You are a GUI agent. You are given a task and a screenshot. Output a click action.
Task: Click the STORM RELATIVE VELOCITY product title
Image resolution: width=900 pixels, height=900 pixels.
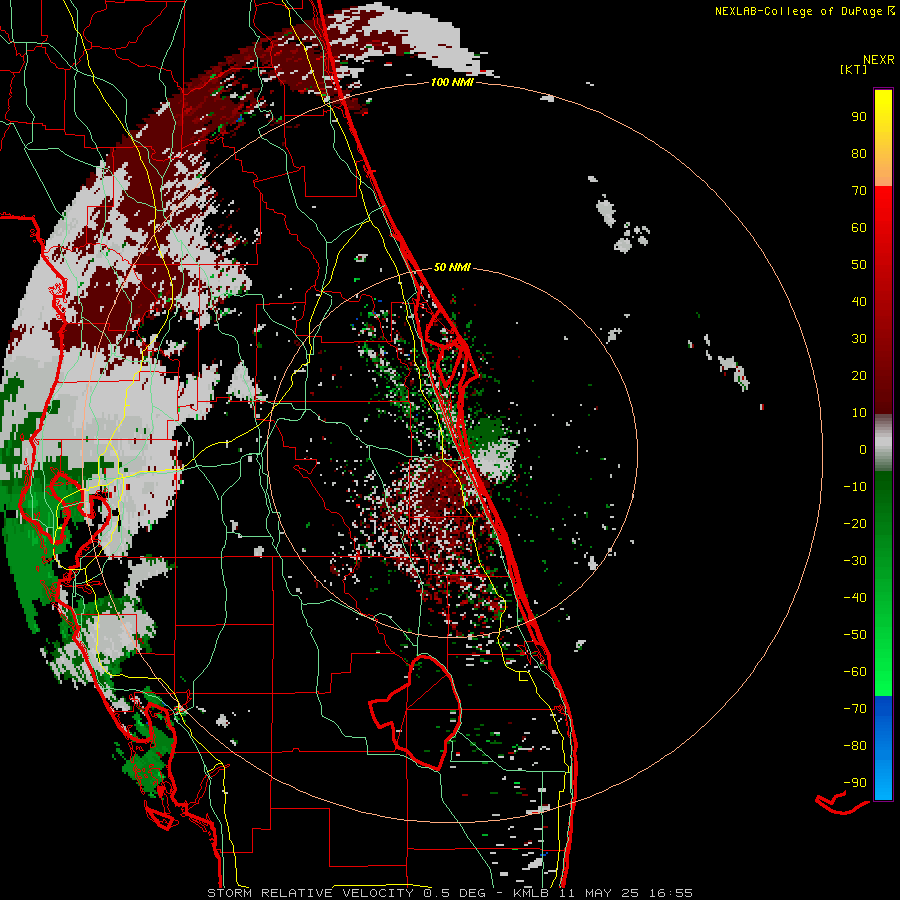point(310,893)
